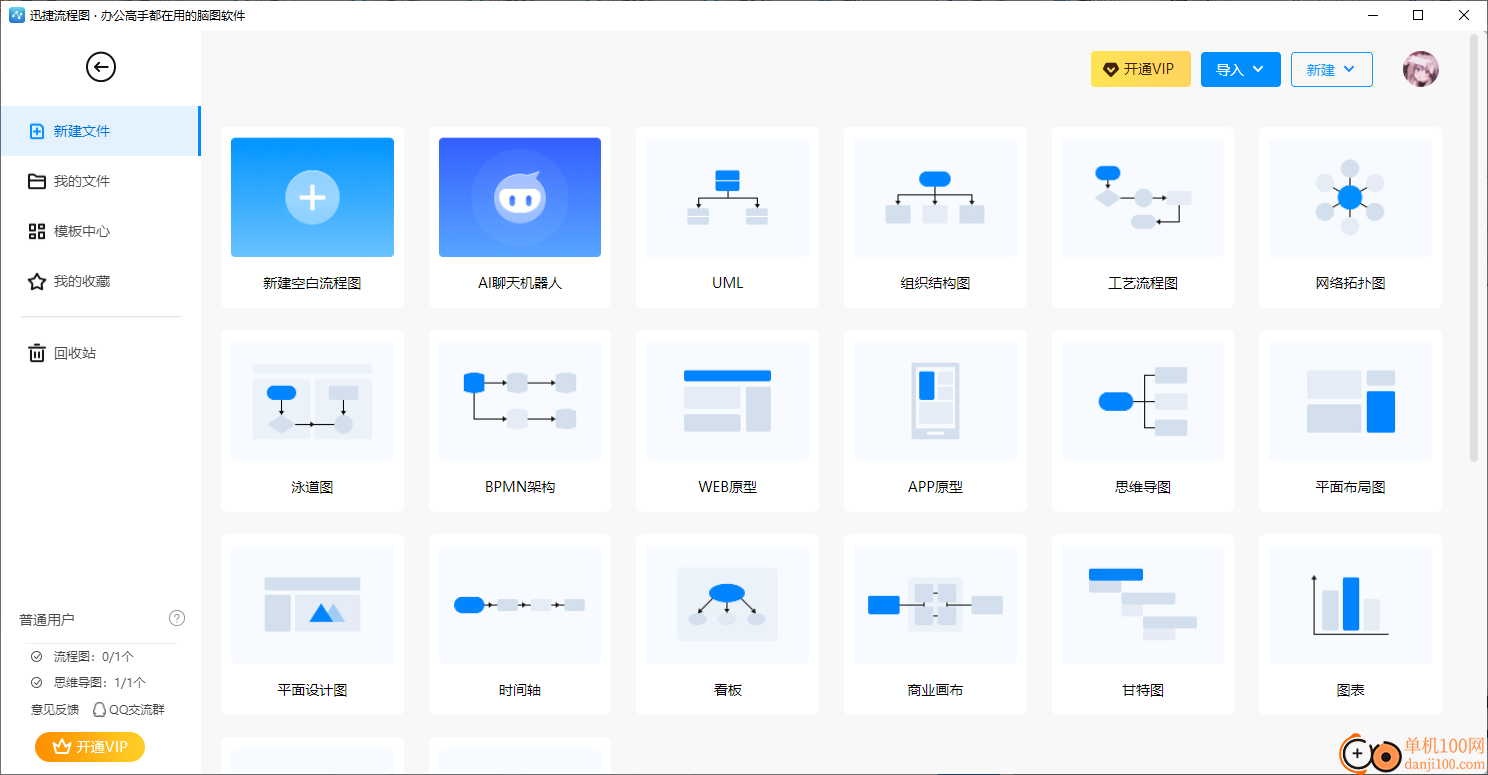
Task: Click the new file icon beside 新建文件
Action: (37, 131)
